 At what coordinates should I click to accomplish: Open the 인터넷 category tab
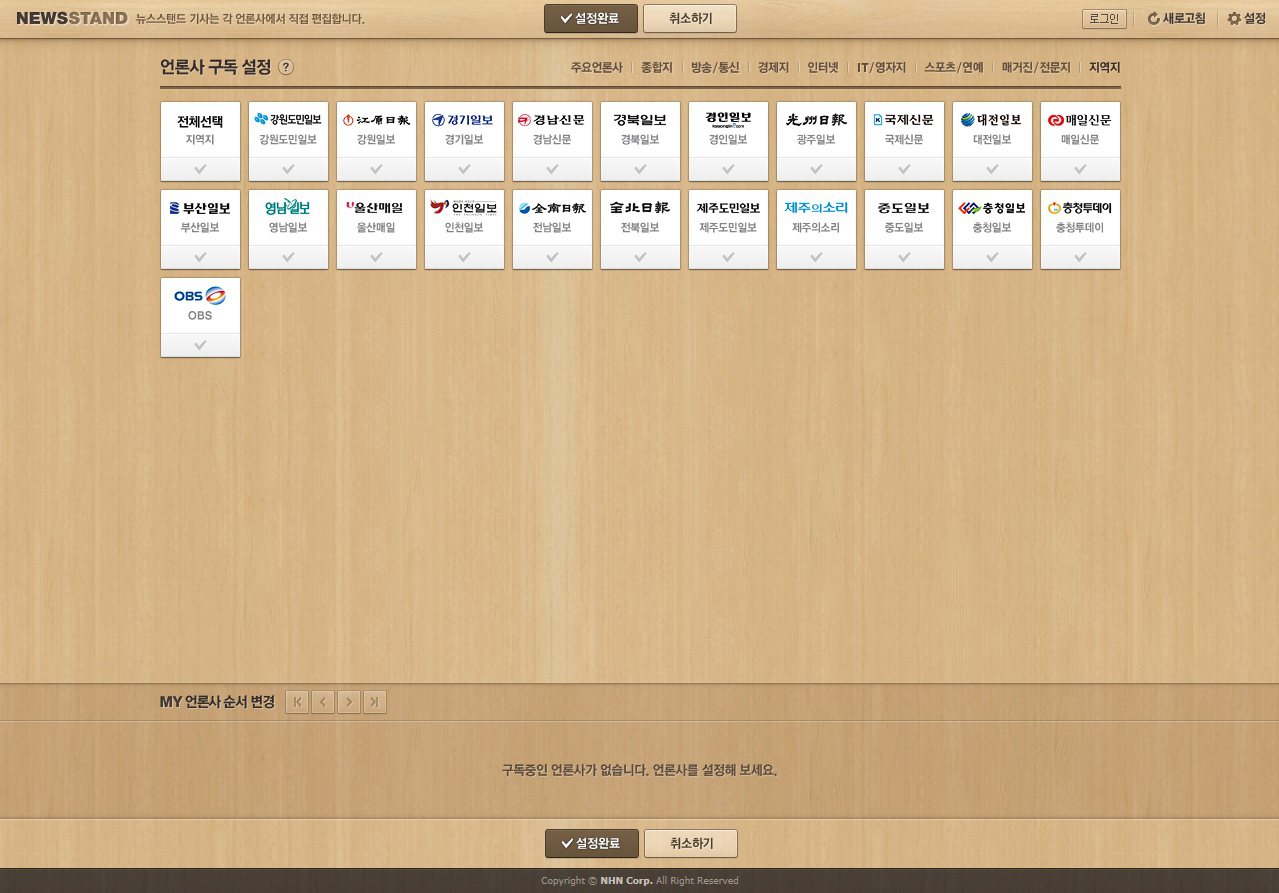(x=823, y=68)
